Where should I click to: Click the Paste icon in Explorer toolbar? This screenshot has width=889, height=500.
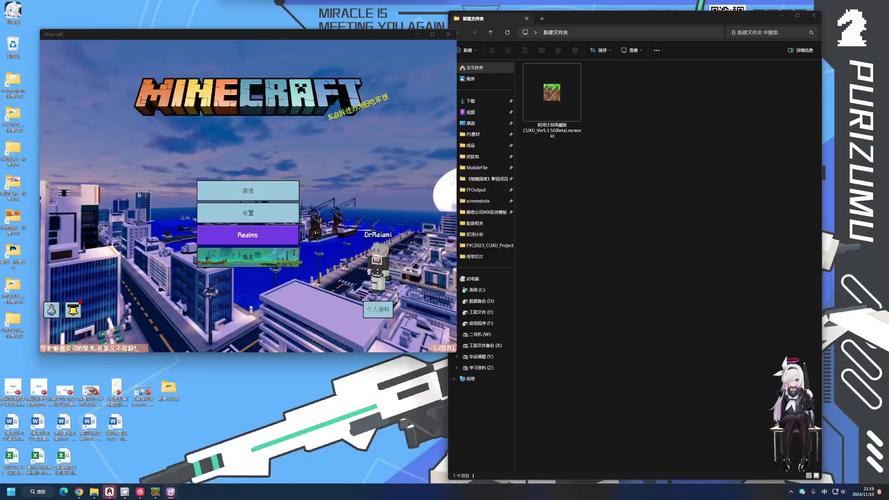click(525, 50)
